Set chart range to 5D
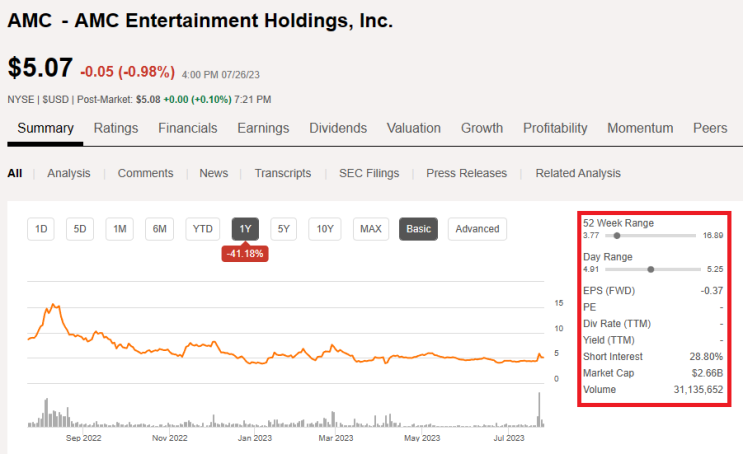Screen dimensions: 743x454 coord(80,229)
